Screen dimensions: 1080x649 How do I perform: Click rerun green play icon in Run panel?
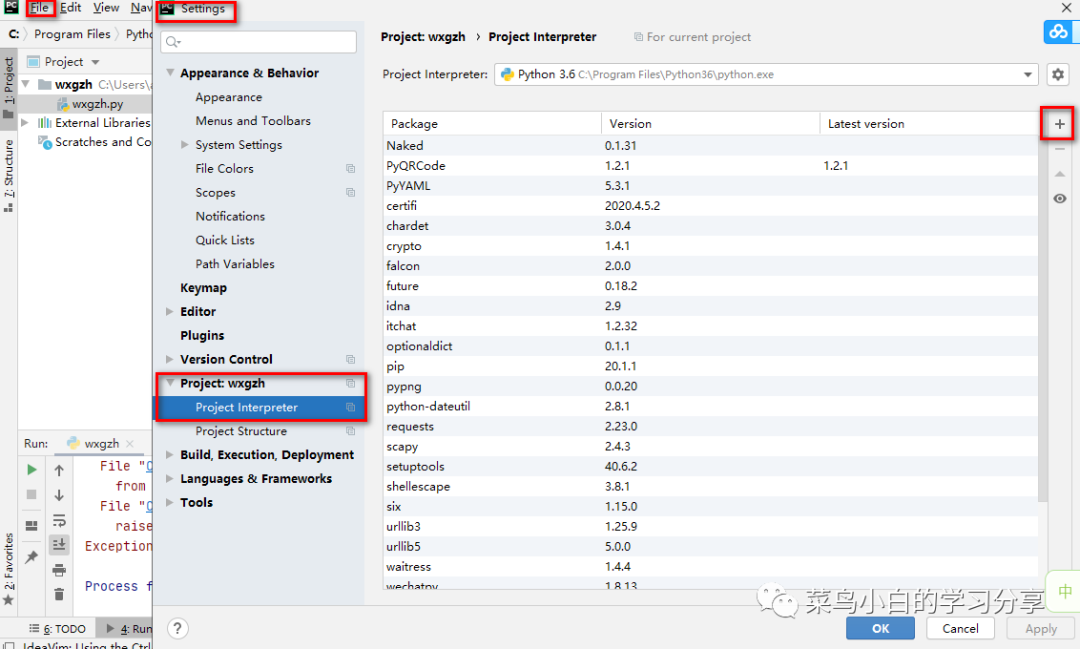pyautogui.click(x=32, y=469)
